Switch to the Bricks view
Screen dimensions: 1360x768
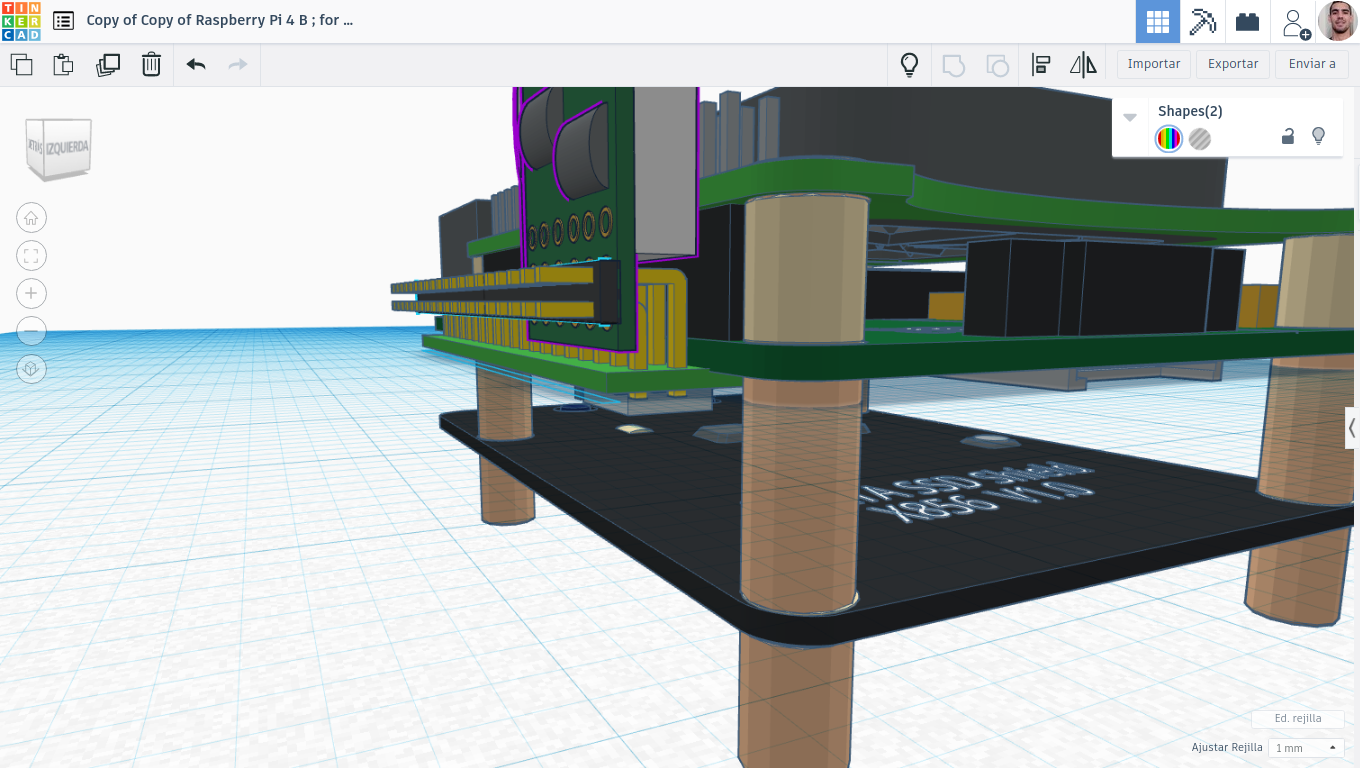pyautogui.click(x=1247, y=21)
